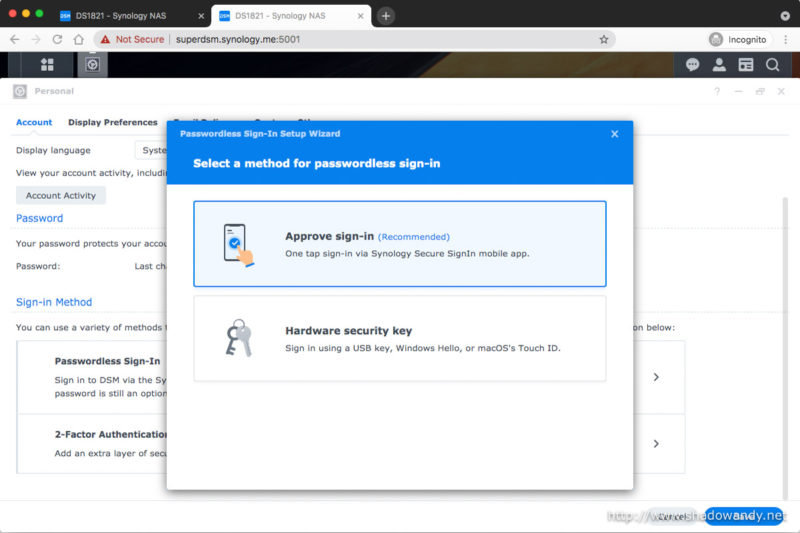Viewport: 800px width, 533px height.
Task: Open the DSM search magnifier icon
Action: tap(772, 65)
